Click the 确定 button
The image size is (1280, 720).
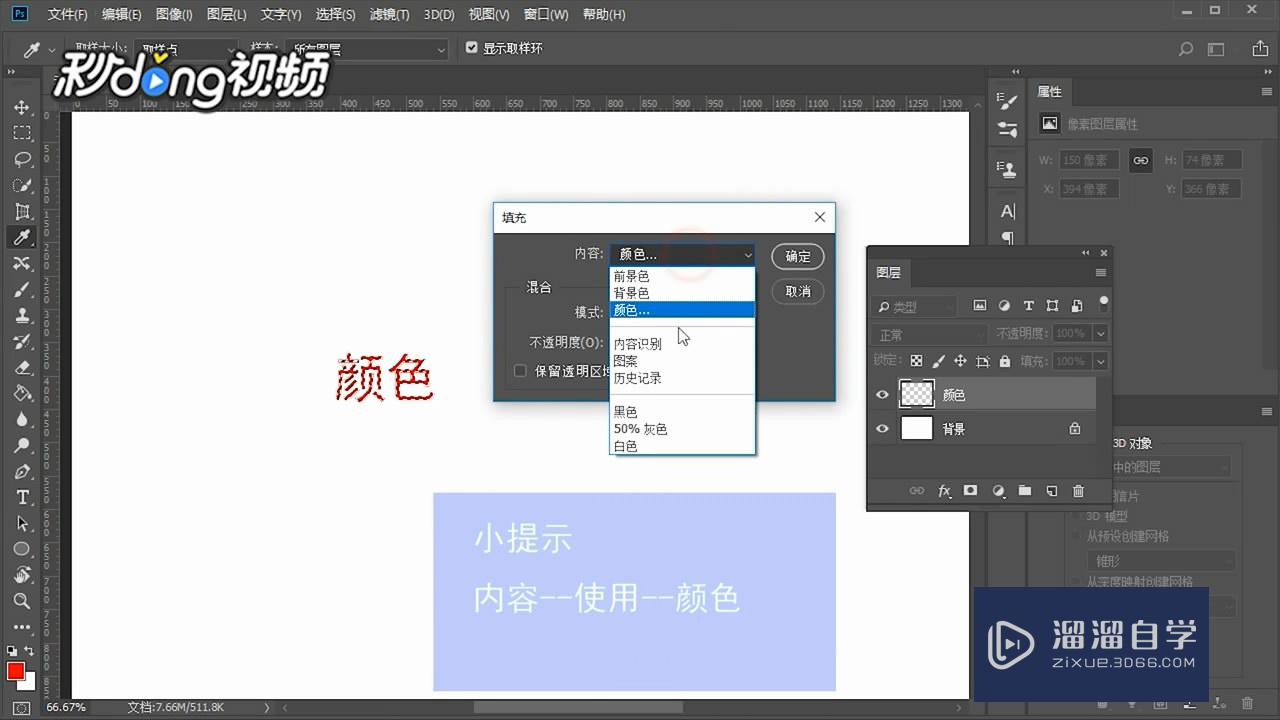coord(798,256)
